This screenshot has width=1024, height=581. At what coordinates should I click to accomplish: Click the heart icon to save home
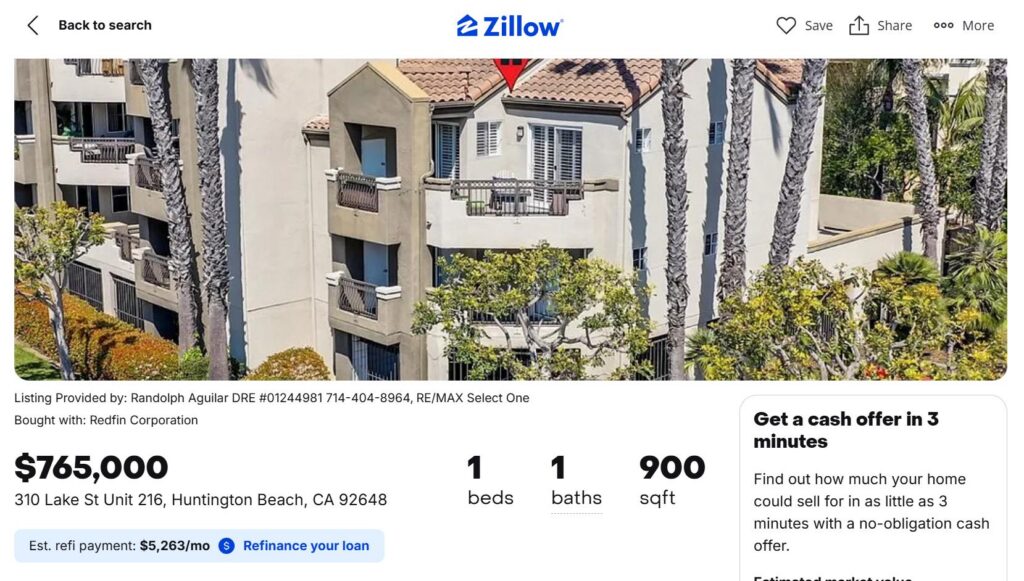click(x=786, y=26)
